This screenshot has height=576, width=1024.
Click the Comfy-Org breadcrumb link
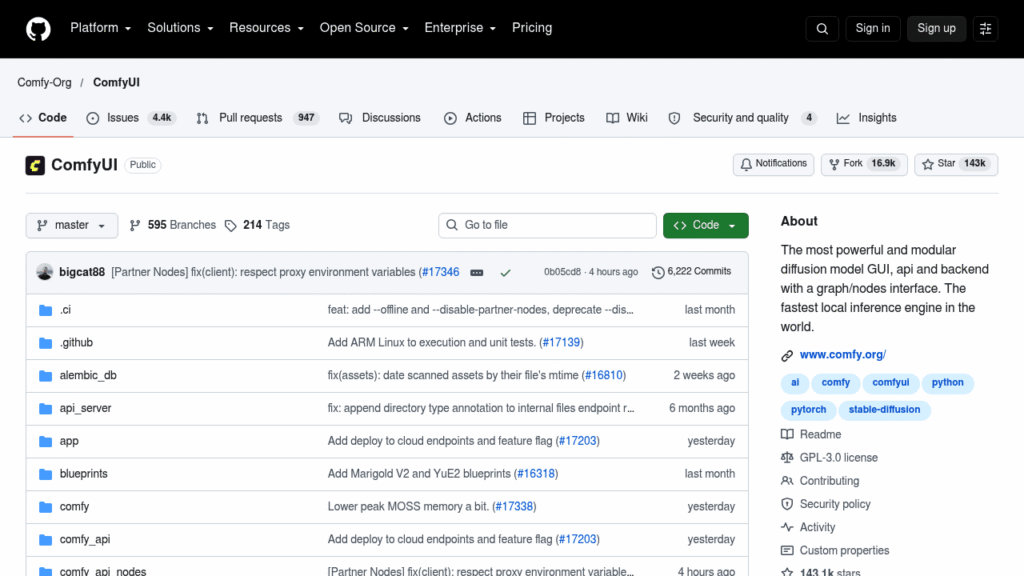coord(44,83)
